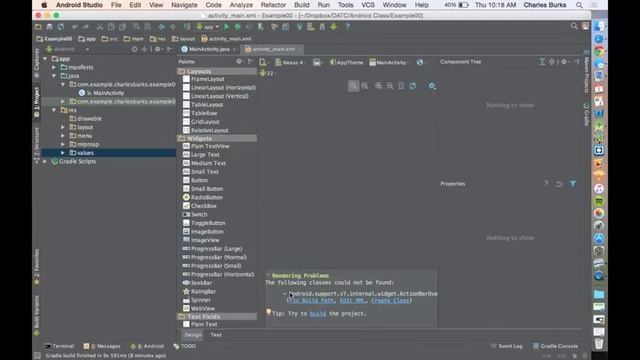Click the Zoom to Fit icon in the design editor

point(353,86)
